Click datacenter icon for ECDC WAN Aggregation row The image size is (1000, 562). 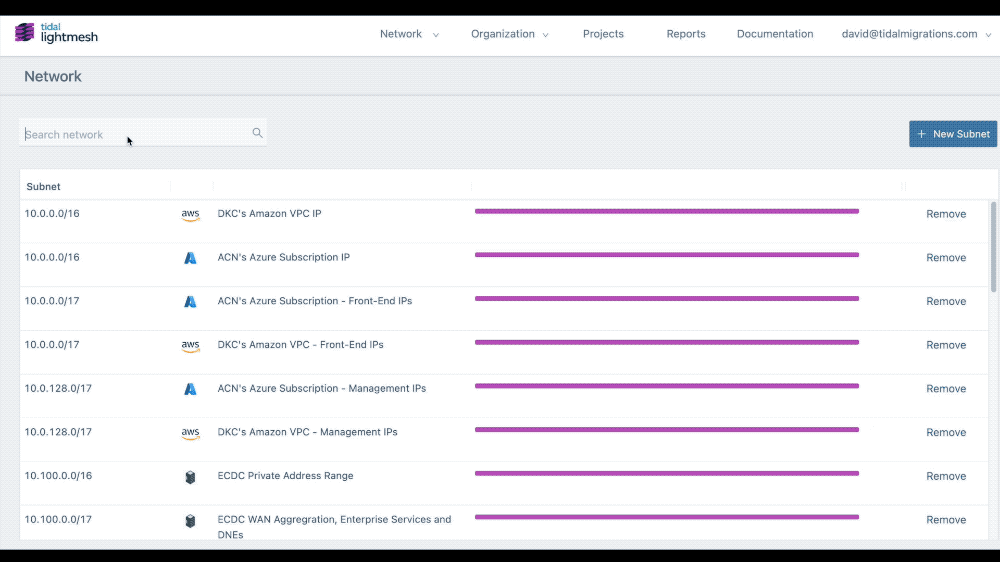click(x=190, y=521)
